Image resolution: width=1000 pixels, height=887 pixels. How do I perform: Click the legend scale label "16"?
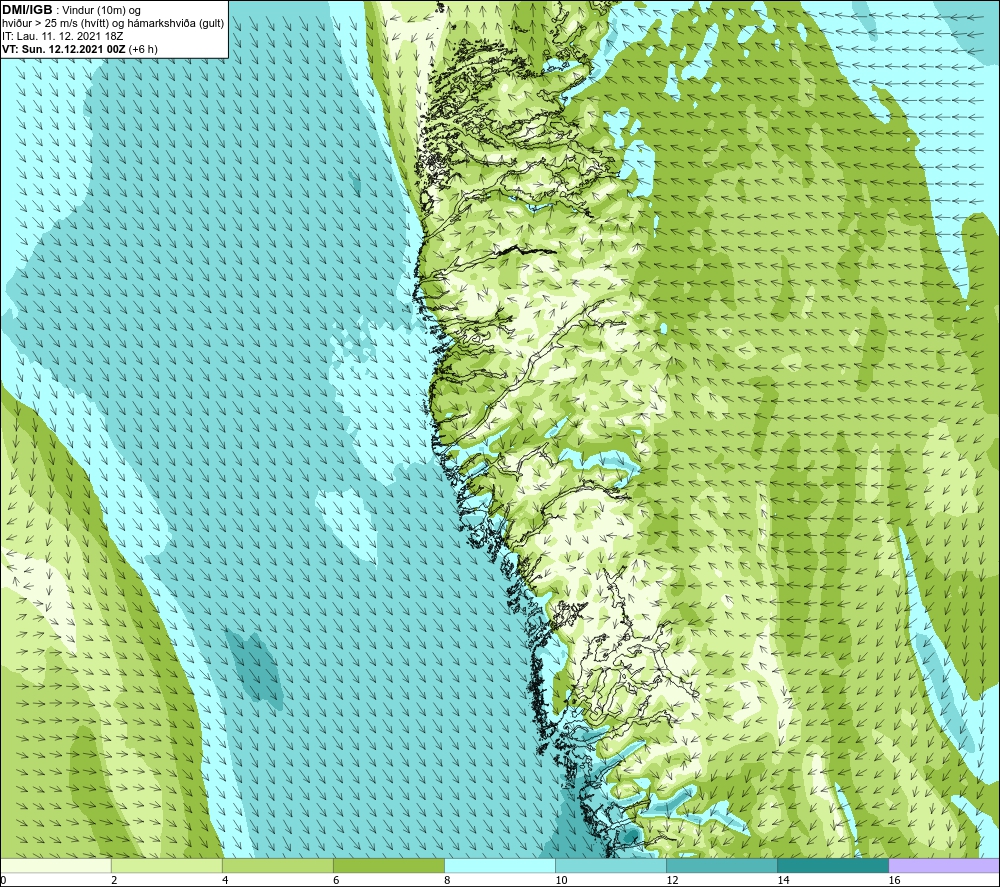coord(894,881)
